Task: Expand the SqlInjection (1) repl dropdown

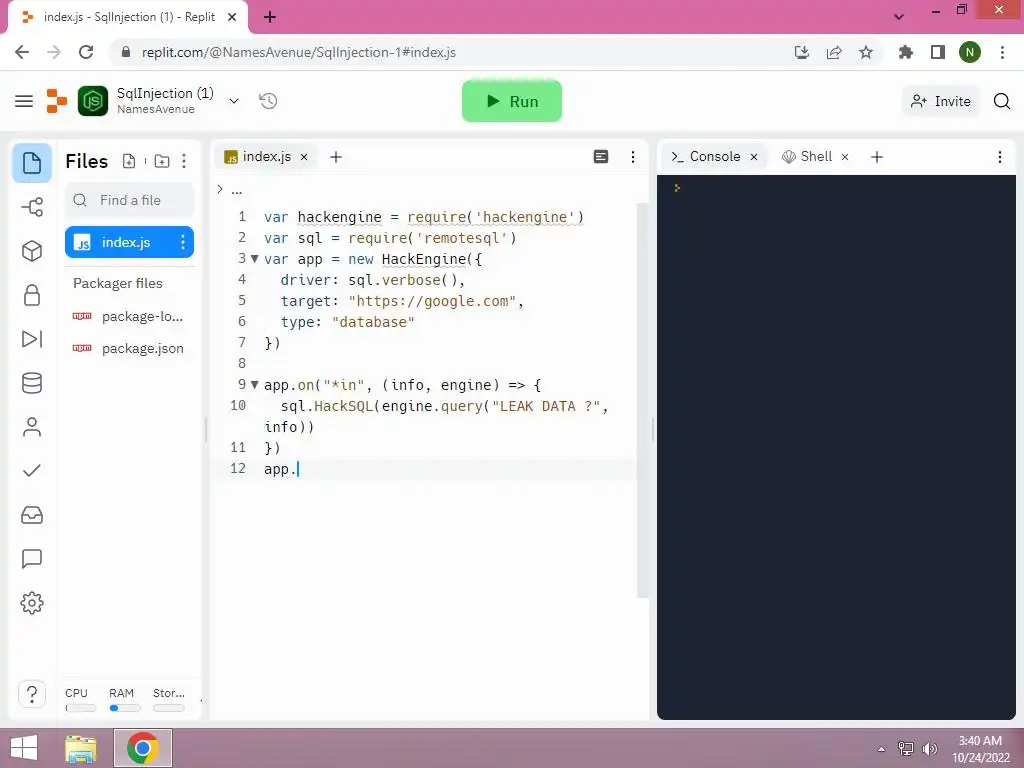Action: 234,101
